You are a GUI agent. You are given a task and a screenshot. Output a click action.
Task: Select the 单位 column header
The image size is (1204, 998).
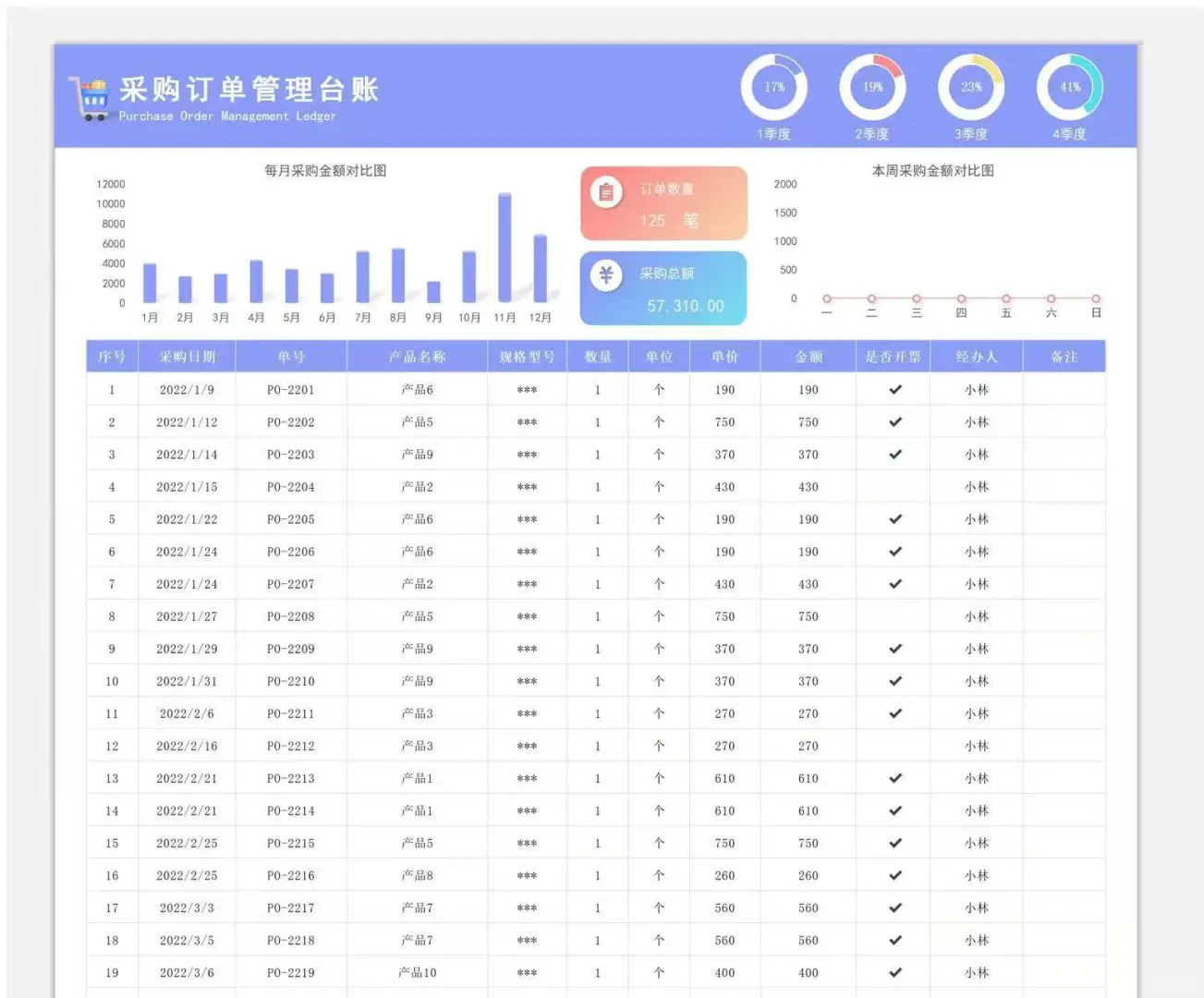click(x=659, y=357)
